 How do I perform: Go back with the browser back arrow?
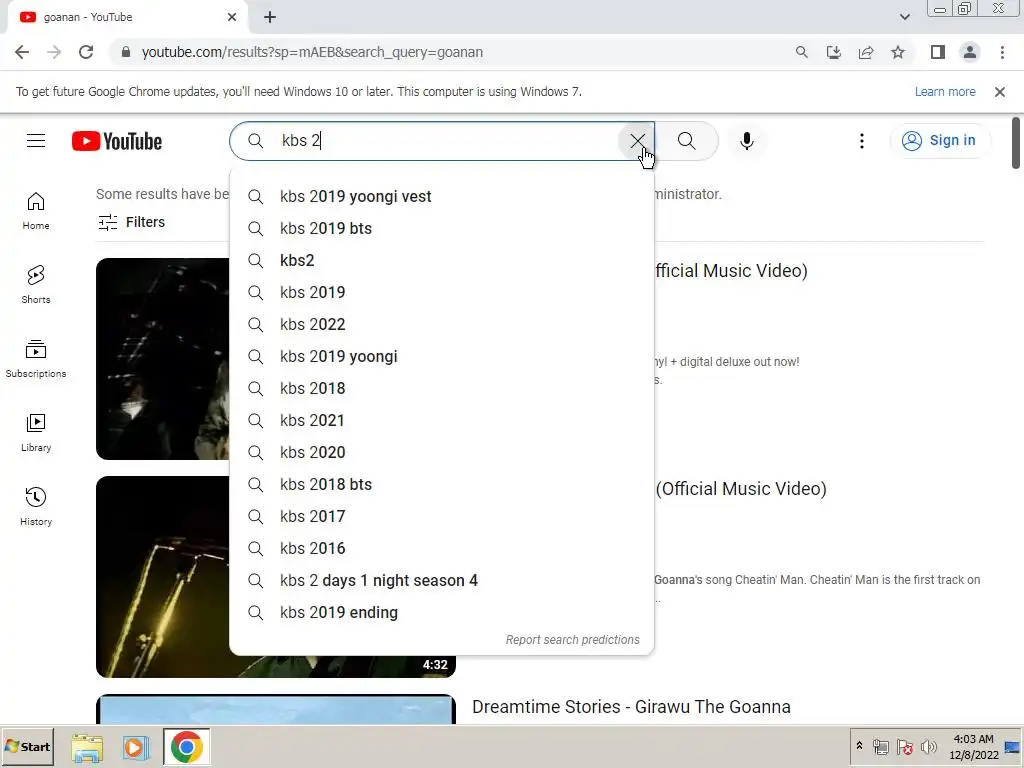pyautogui.click(x=22, y=52)
